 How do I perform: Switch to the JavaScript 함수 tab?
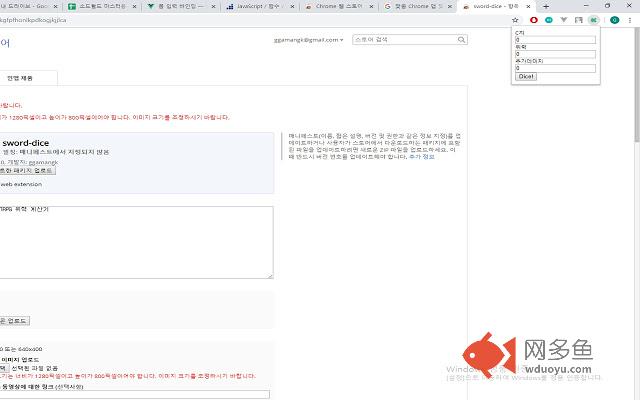260,7
